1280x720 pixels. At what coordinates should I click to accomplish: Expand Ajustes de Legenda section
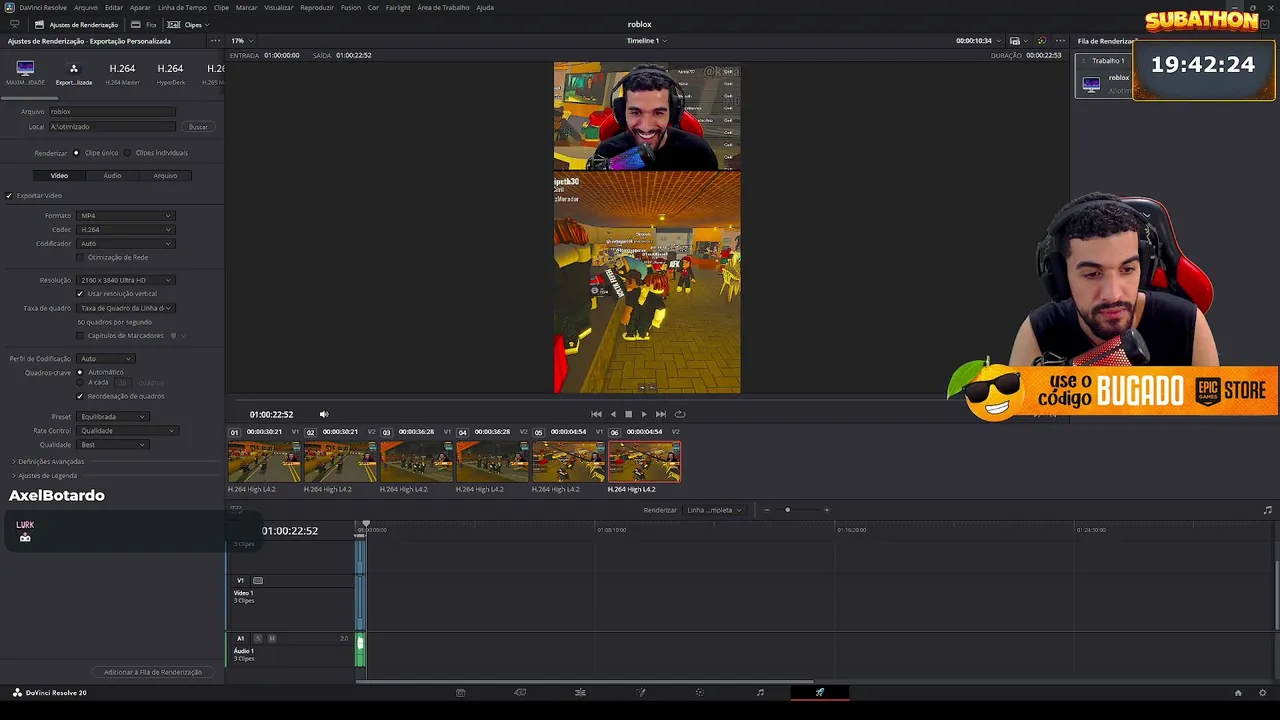(45, 475)
